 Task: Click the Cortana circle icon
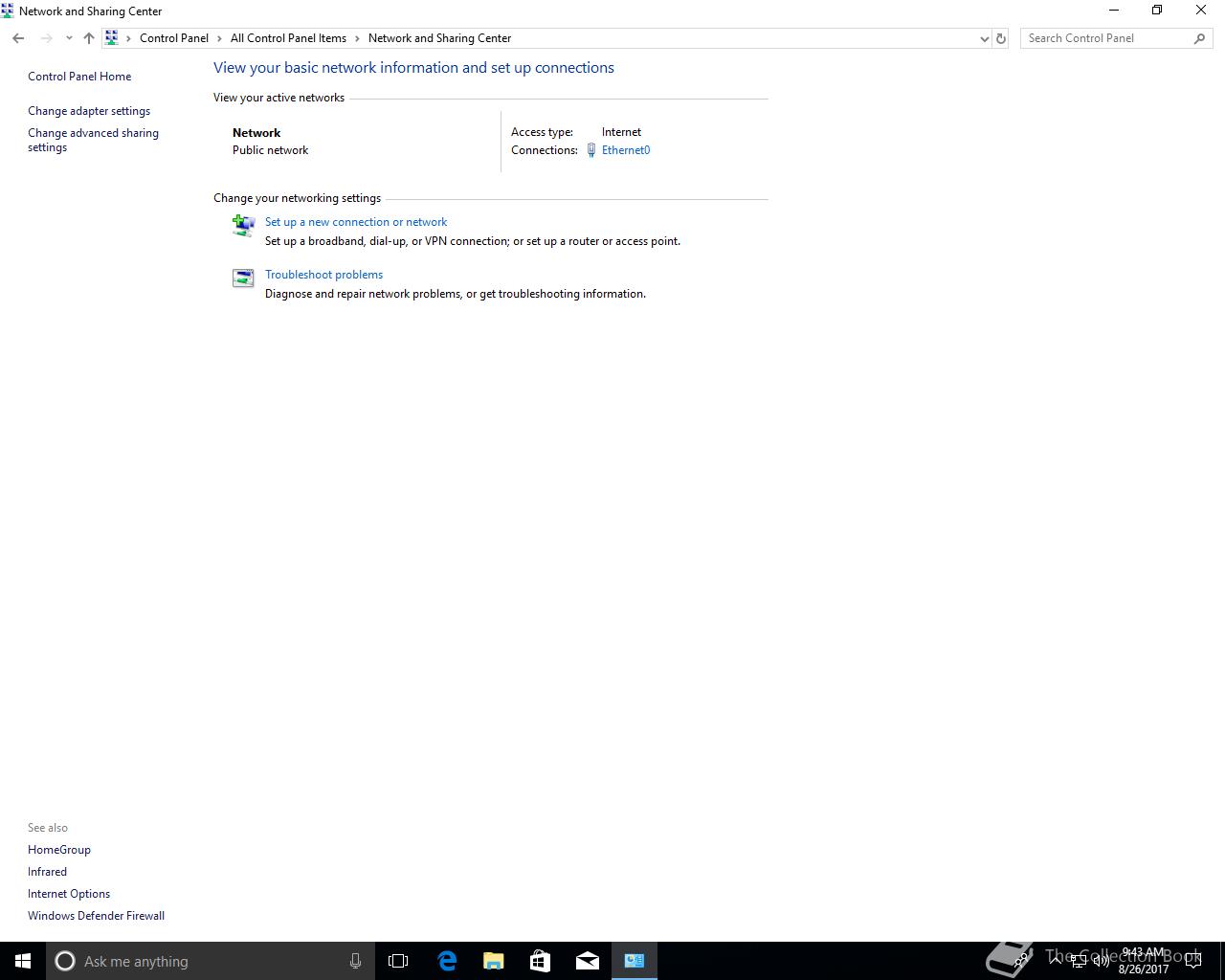[65, 961]
